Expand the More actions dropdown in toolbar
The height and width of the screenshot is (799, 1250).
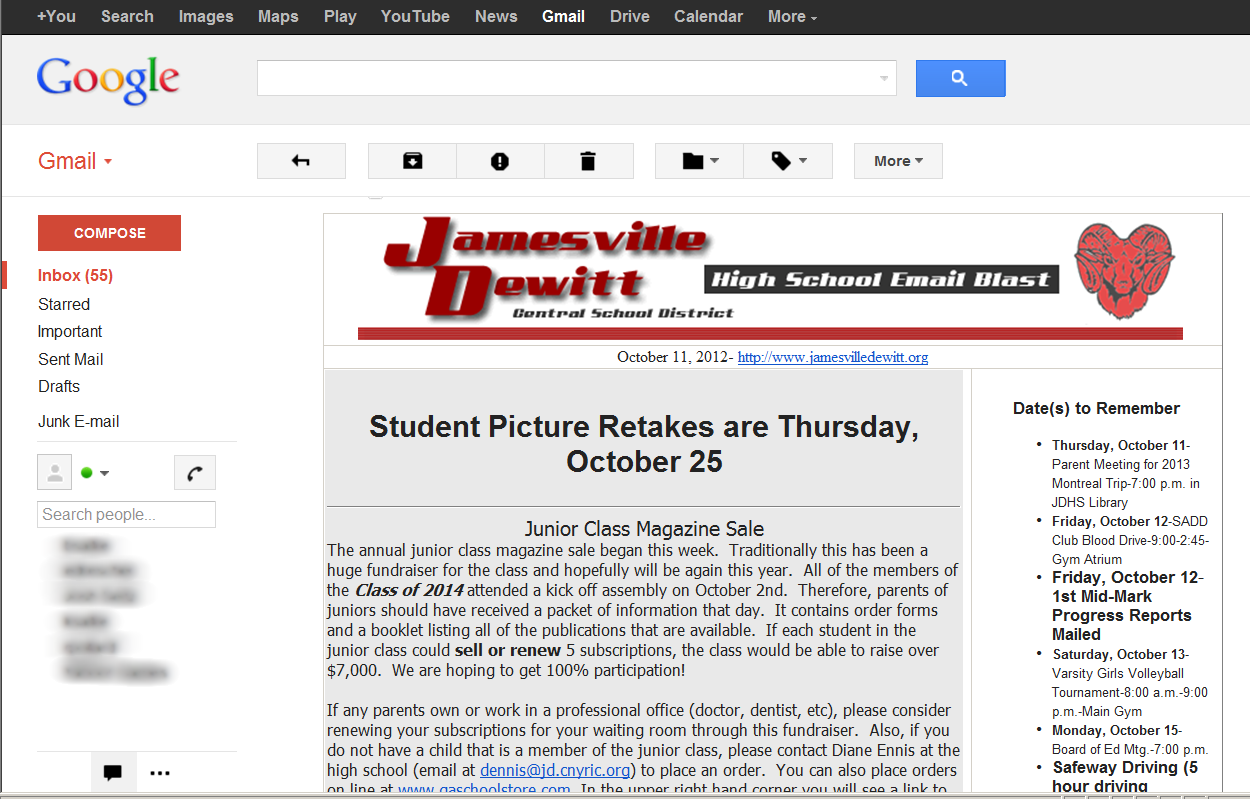[898, 161]
